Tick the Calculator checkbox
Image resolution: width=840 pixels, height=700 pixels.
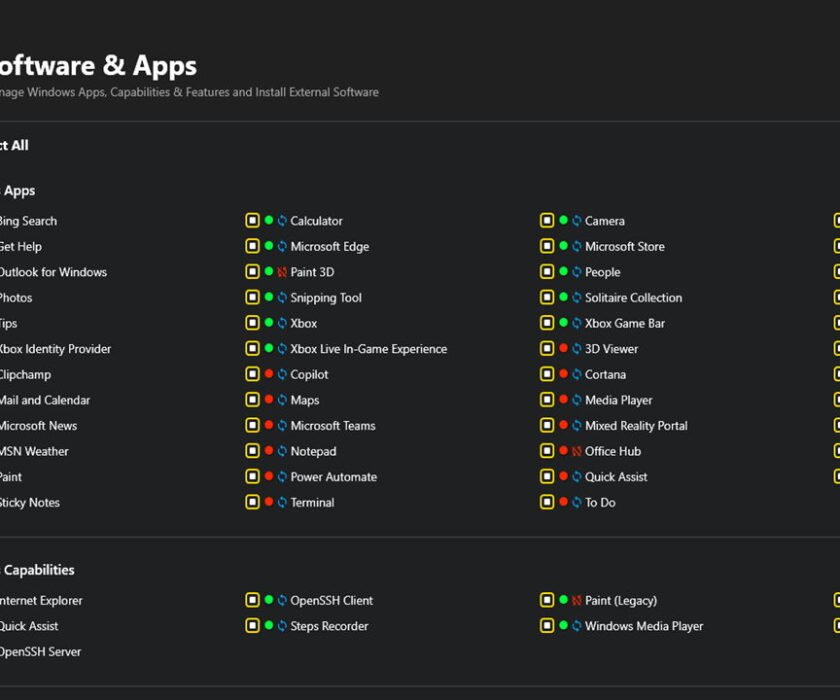point(252,221)
